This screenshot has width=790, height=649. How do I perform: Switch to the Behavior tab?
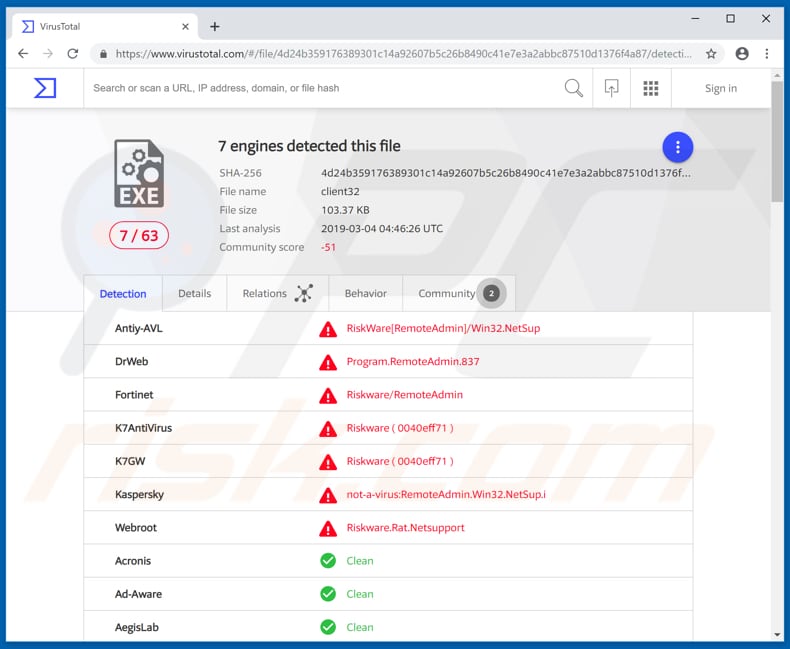[x=366, y=293]
